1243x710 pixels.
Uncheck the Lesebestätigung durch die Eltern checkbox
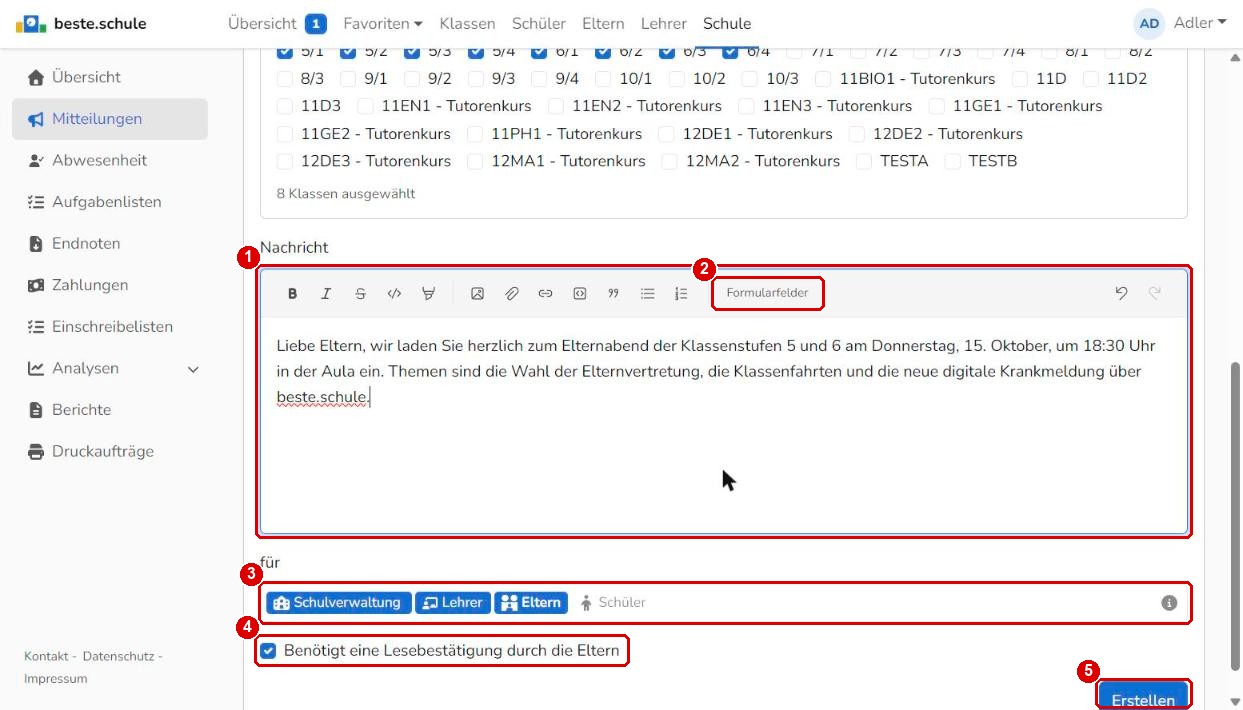(268, 651)
